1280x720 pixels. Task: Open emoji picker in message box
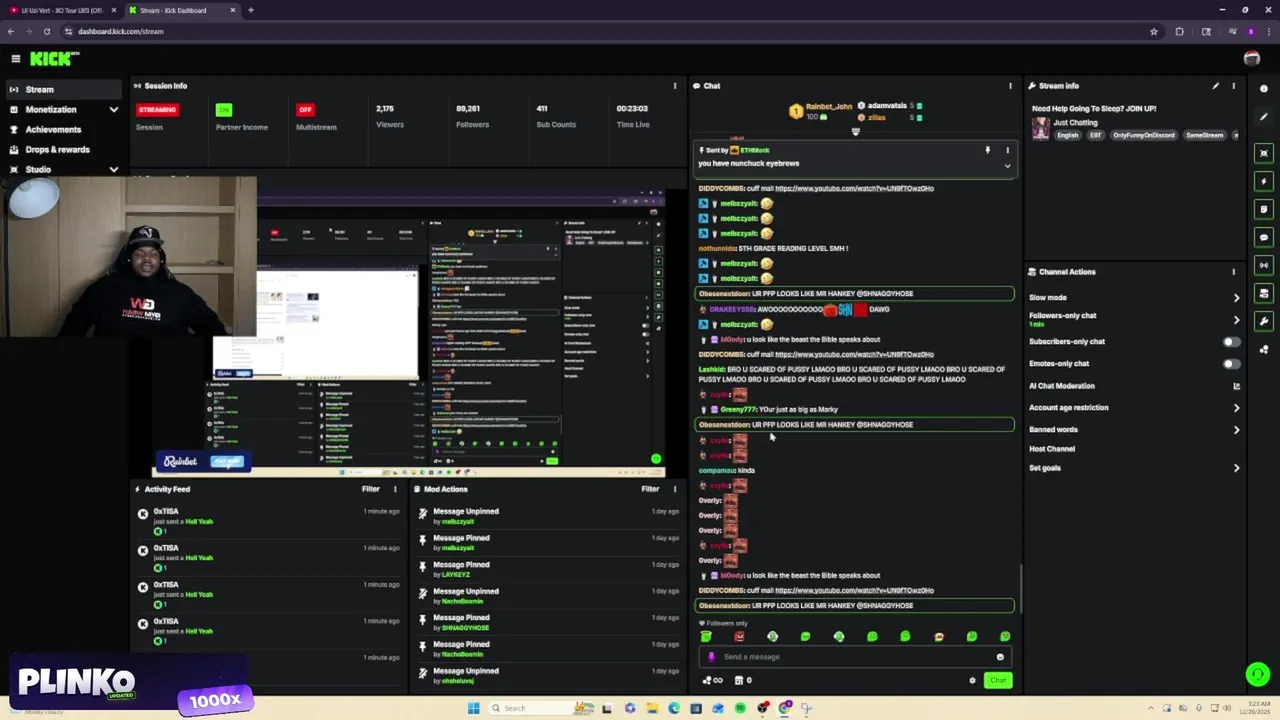1000,657
